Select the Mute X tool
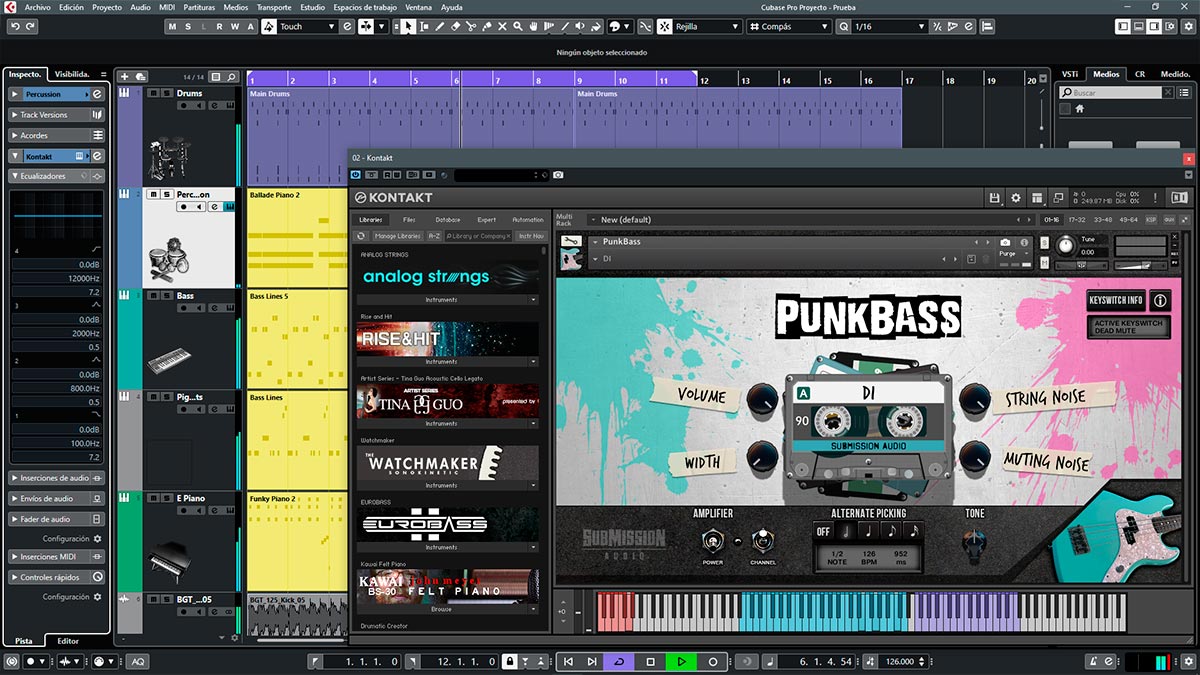Viewport: 1200px width, 675px height. pos(502,26)
